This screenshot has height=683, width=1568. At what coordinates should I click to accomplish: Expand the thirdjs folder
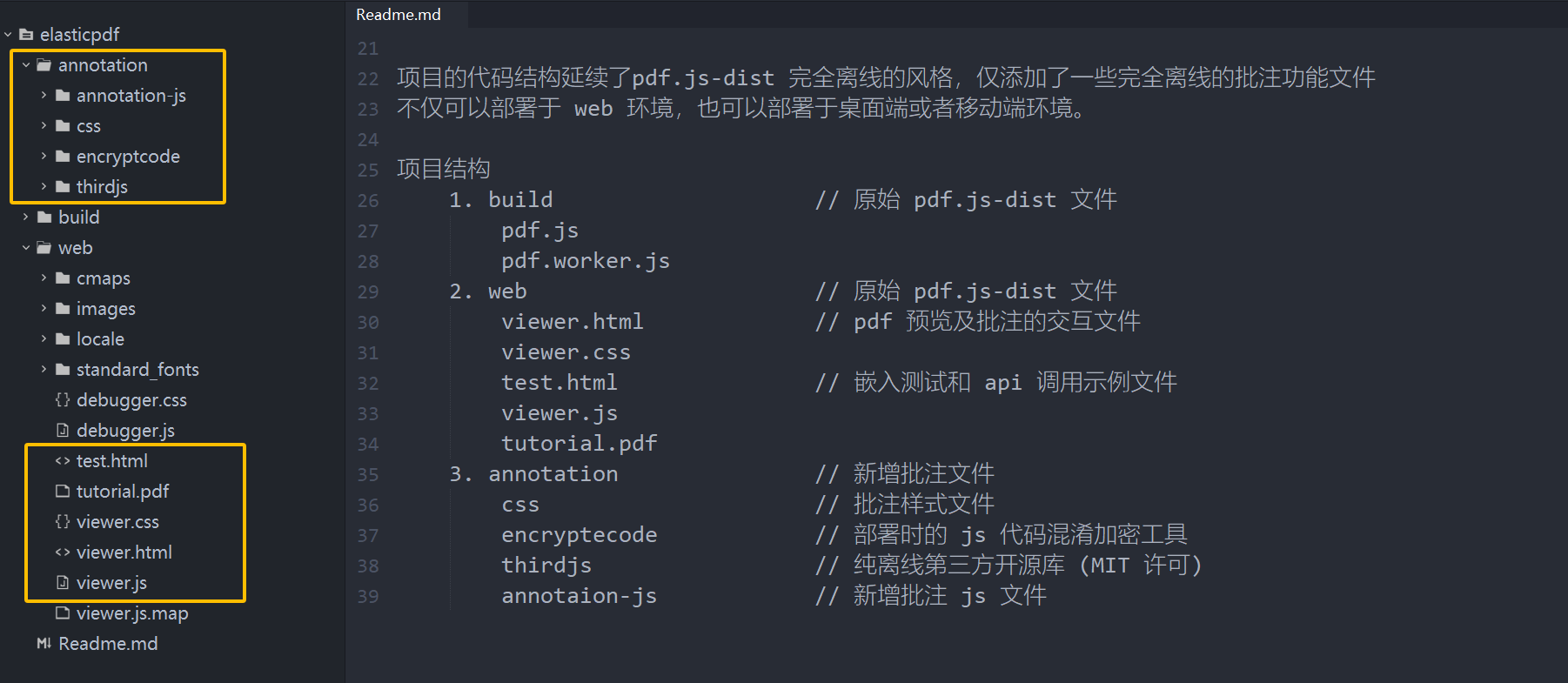(44, 186)
